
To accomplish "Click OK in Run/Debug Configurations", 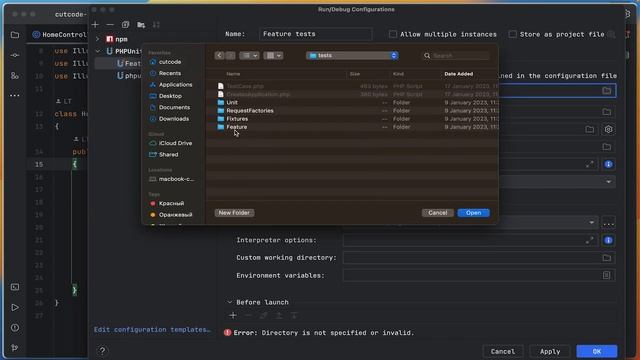I will pos(596,351).
